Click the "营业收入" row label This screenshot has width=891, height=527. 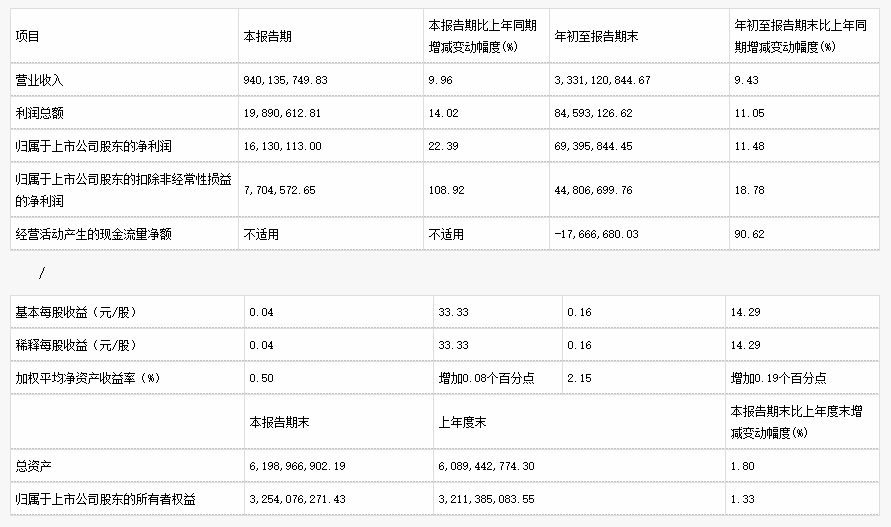coord(39,80)
